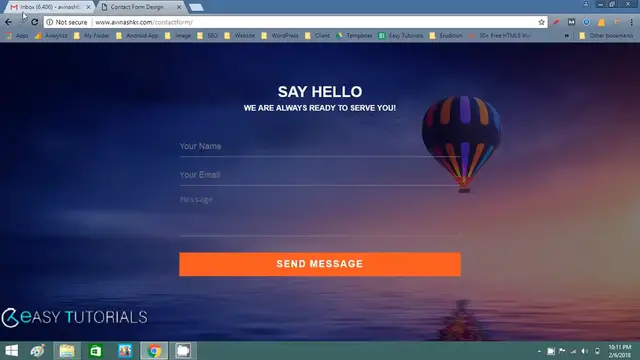The width and height of the screenshot is (640, 360).
Task: Open File Explorer from the taskbar
Action: 67,351
